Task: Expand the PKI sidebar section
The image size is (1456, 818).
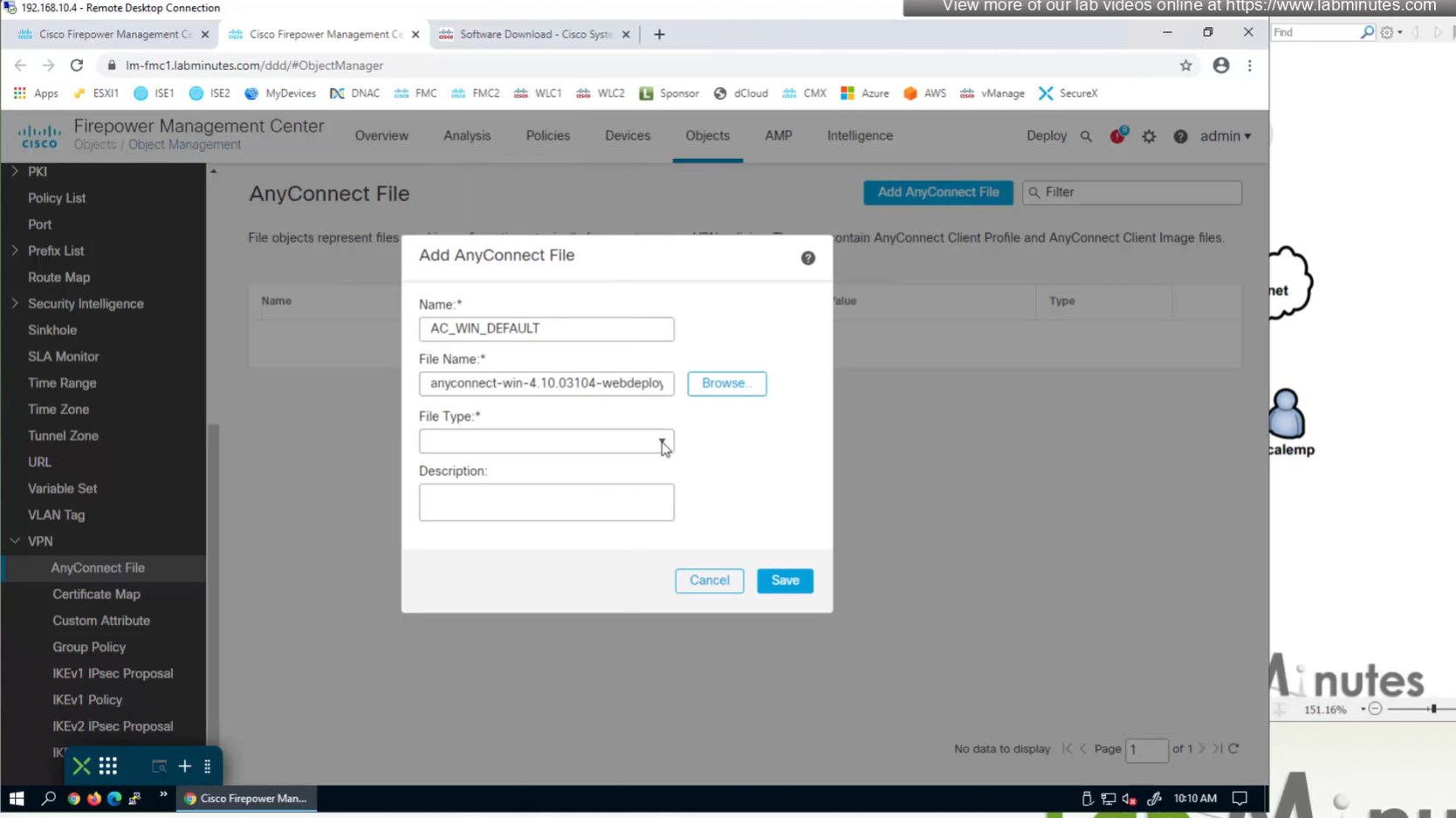Action: [15, 172]
